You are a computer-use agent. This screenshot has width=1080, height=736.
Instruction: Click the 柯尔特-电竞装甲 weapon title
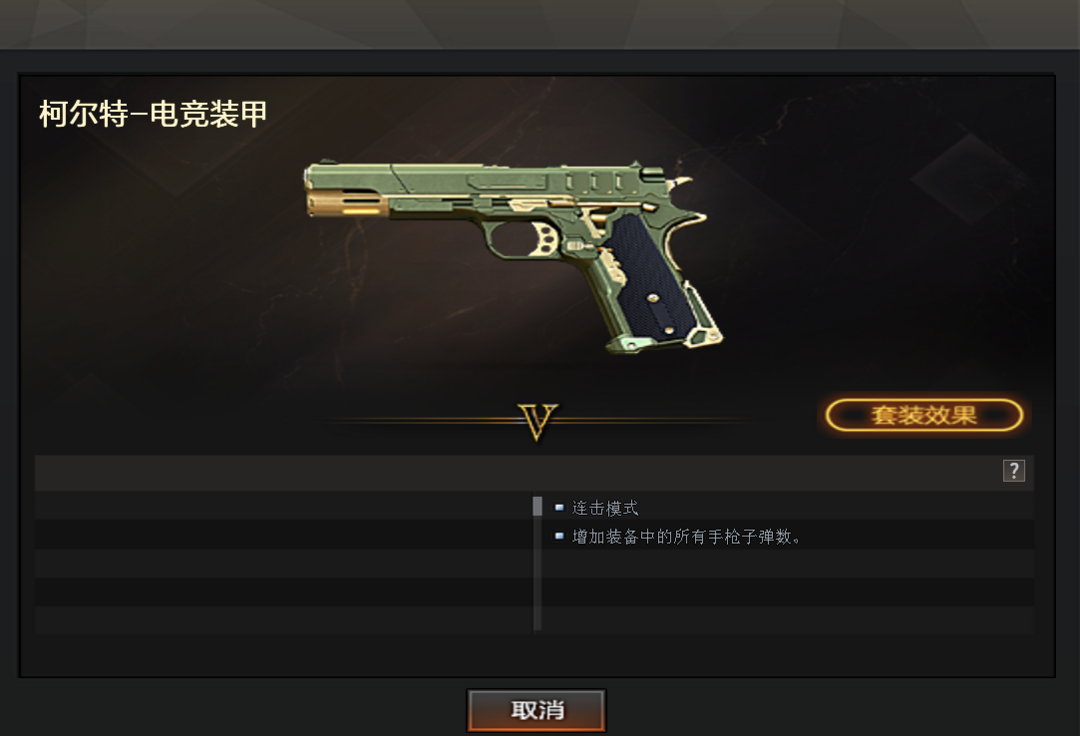(153, 114)
